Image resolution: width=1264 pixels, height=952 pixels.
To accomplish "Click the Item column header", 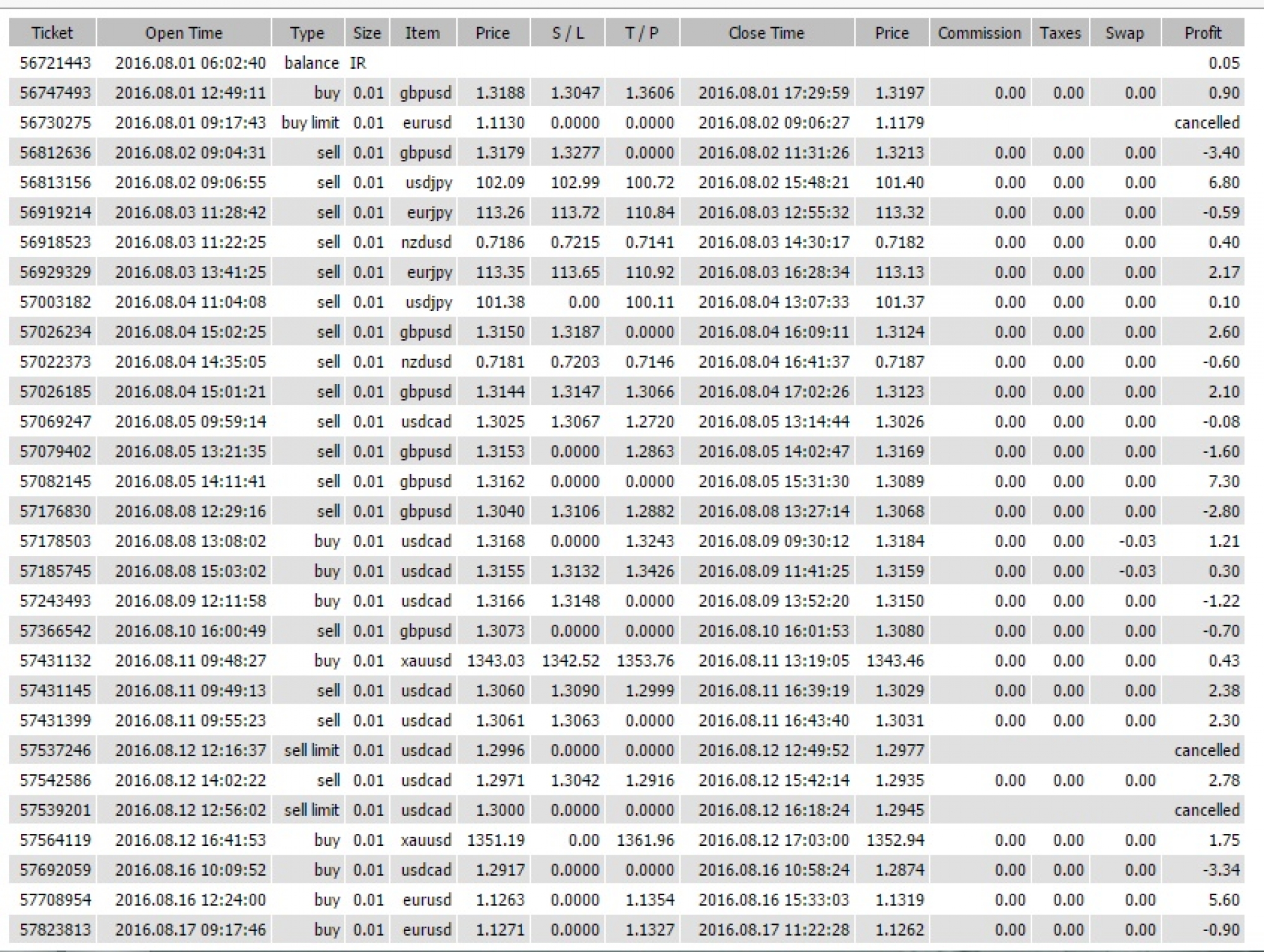I will 422,33.
